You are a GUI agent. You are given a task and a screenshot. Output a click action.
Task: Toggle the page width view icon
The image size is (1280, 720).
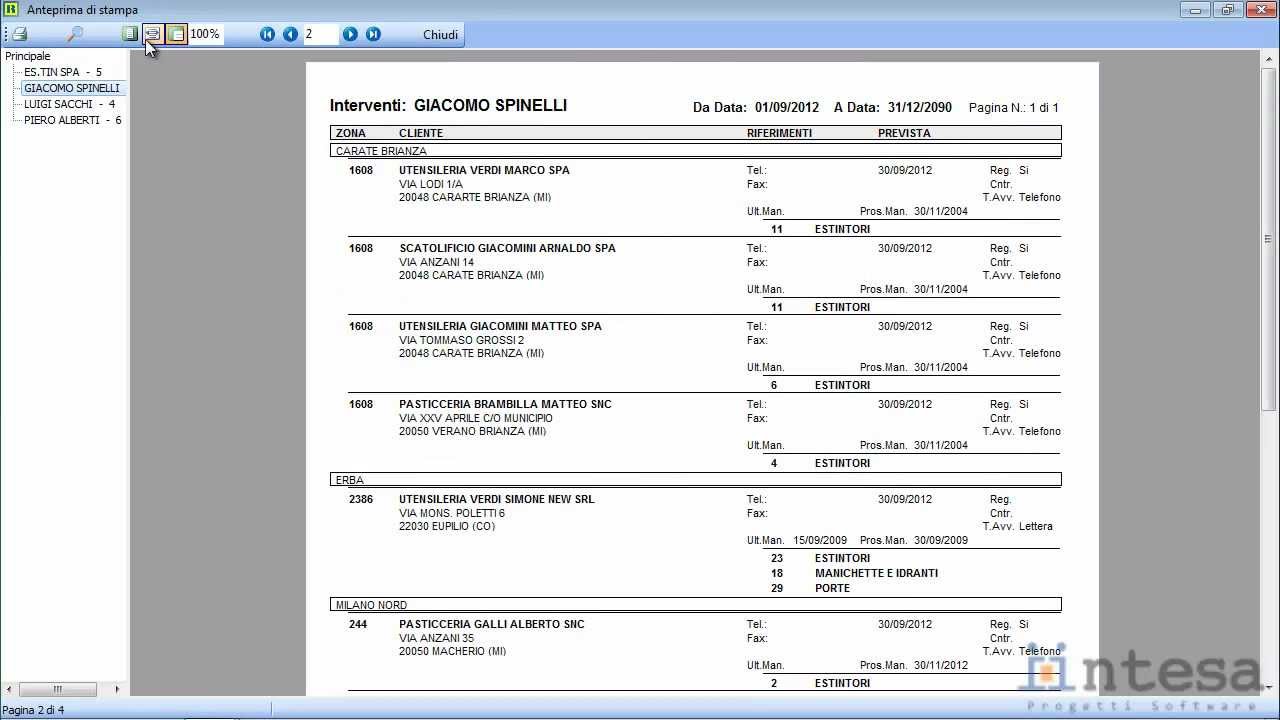152,34
